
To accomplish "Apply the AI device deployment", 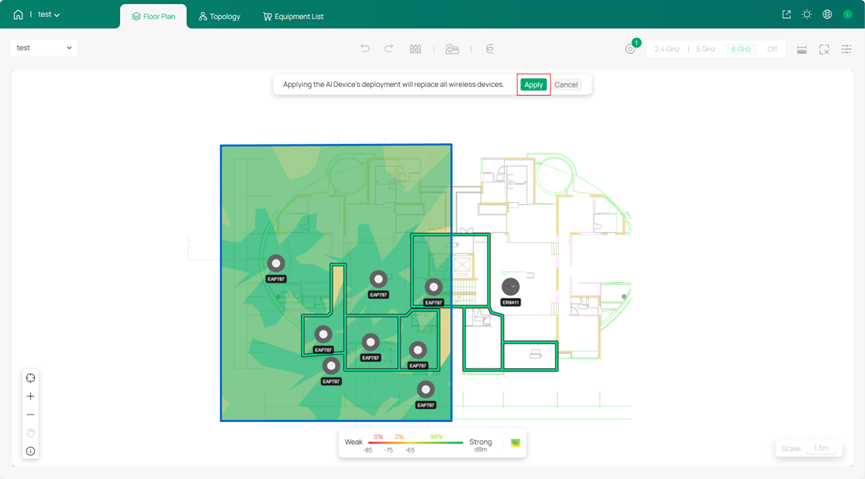I will click(x=533, y=84).
